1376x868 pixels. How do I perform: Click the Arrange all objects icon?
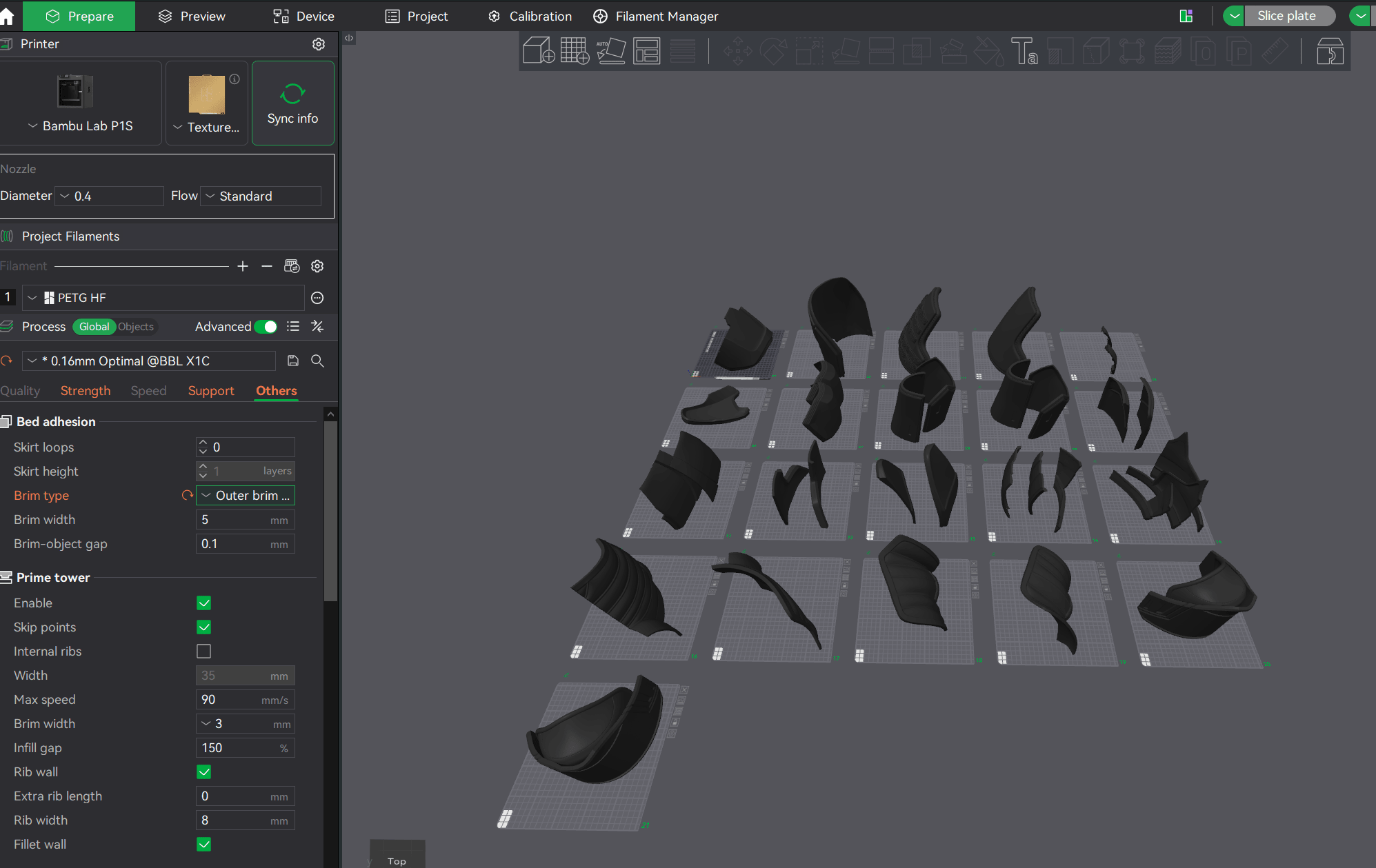tap(647, 51)
